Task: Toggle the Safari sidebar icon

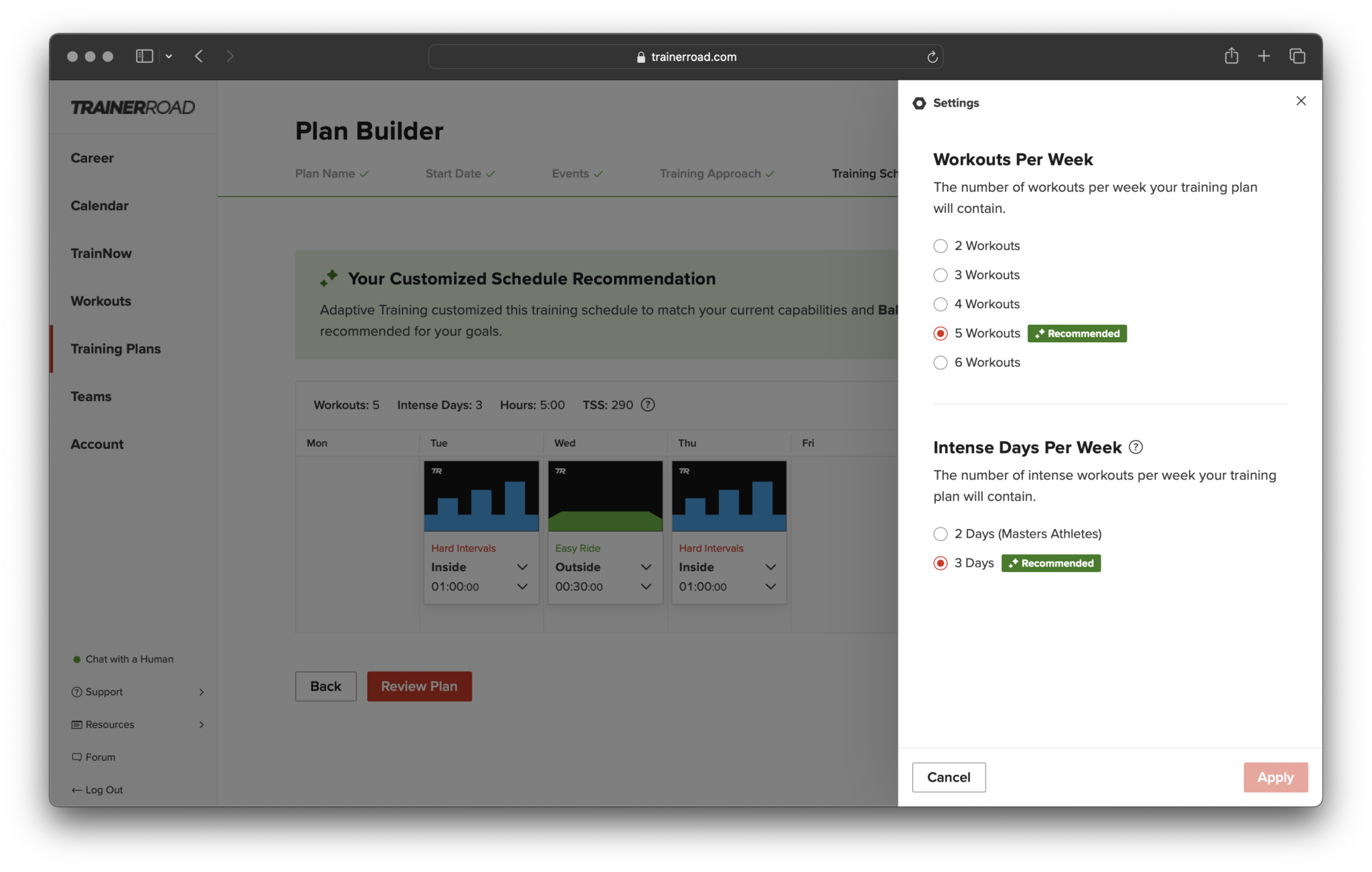Action: [144, 56]
